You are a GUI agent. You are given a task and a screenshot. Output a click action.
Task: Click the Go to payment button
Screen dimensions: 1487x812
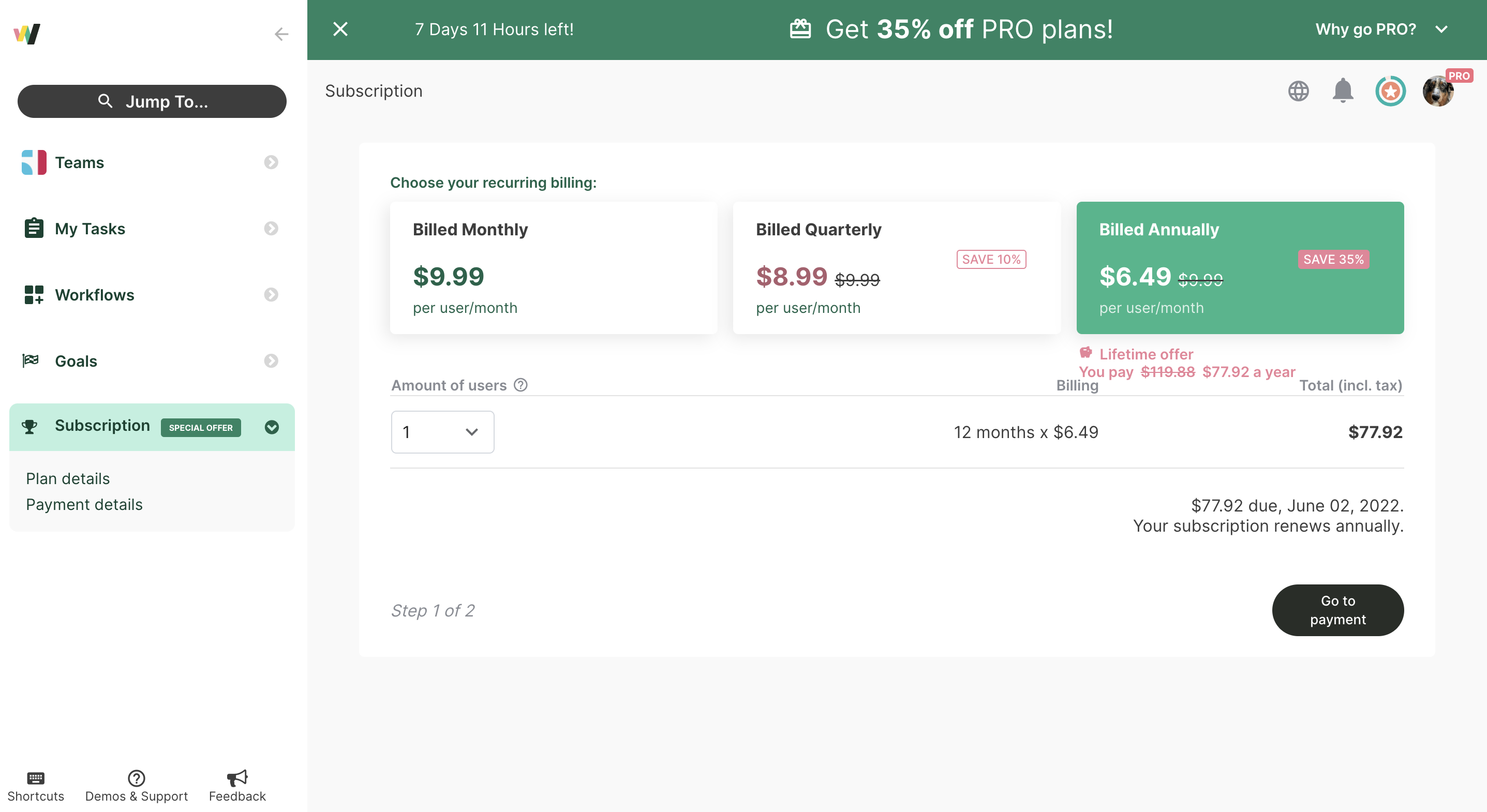pos(1337,610)
